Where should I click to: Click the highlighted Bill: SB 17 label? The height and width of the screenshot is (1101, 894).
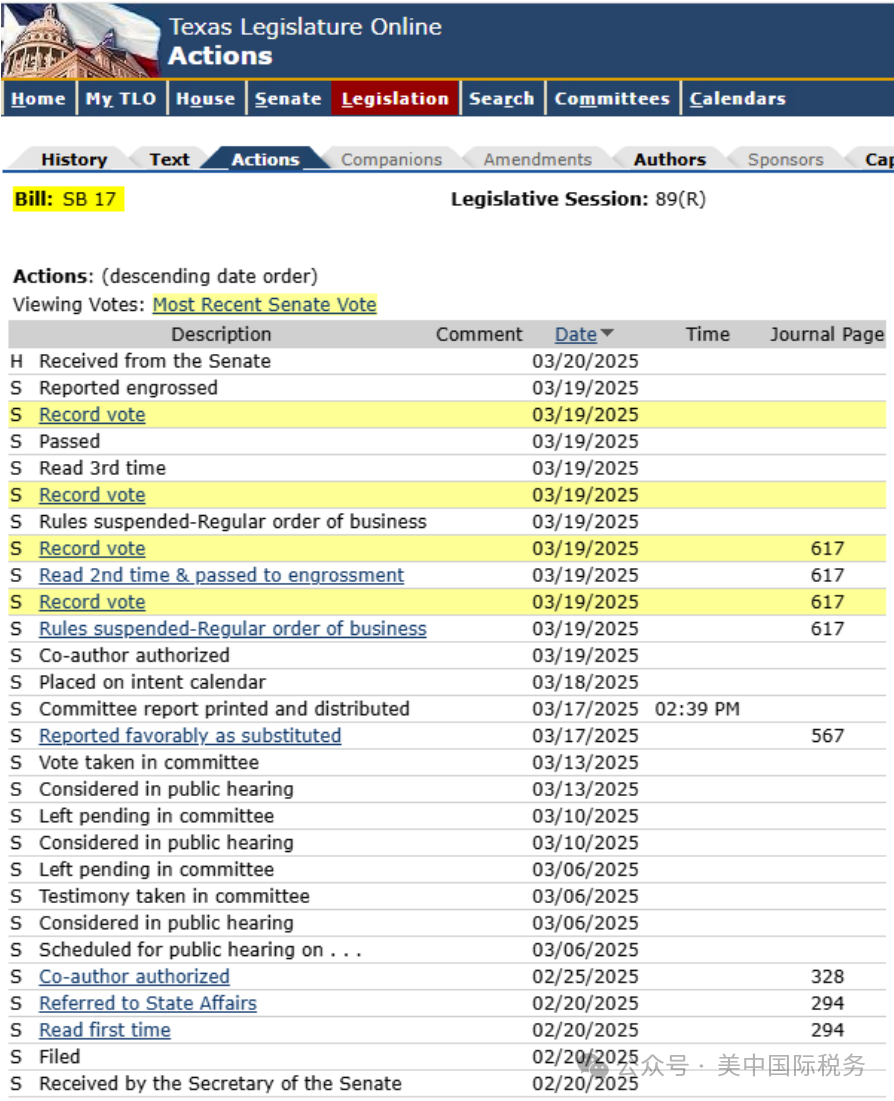(x=67, y=199)
